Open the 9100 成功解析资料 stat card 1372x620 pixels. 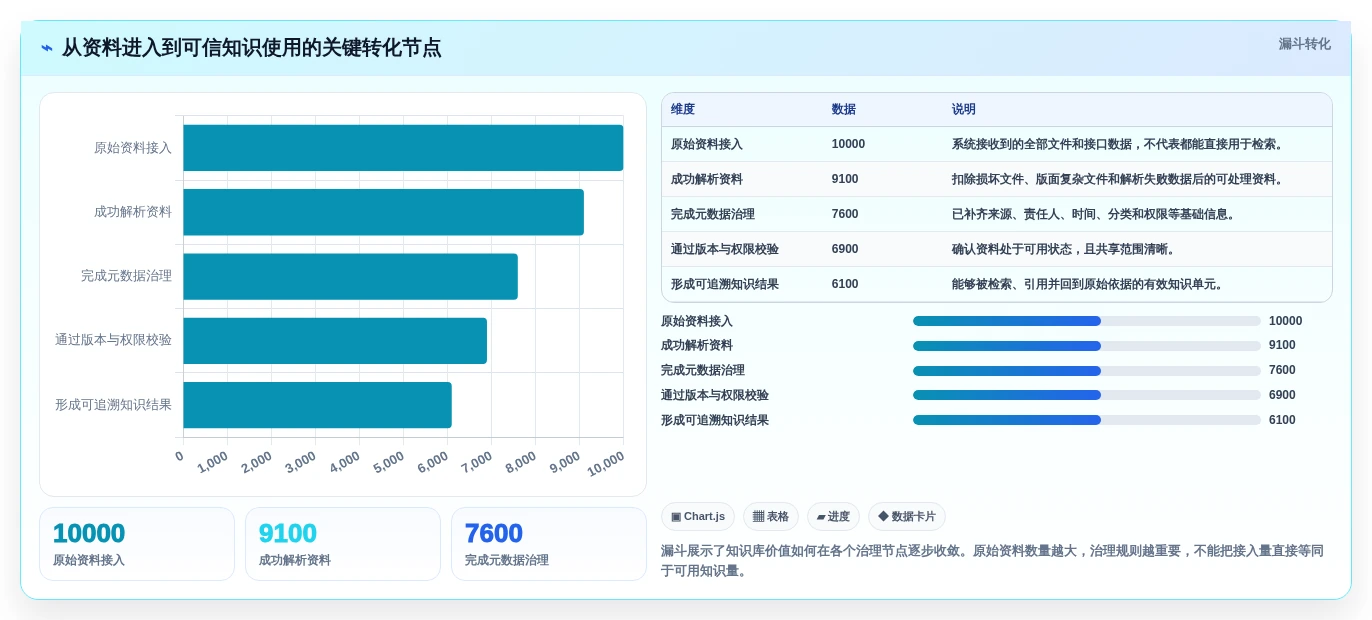point(343,544)
